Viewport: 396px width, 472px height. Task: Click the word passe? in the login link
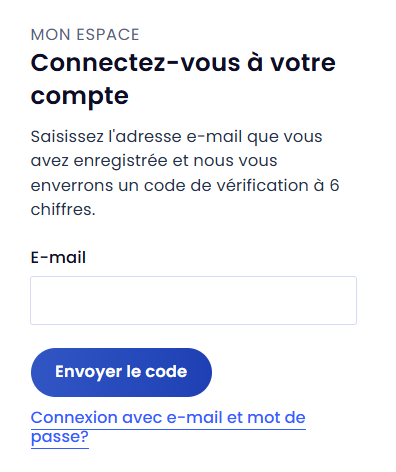[x=60, y=437]
